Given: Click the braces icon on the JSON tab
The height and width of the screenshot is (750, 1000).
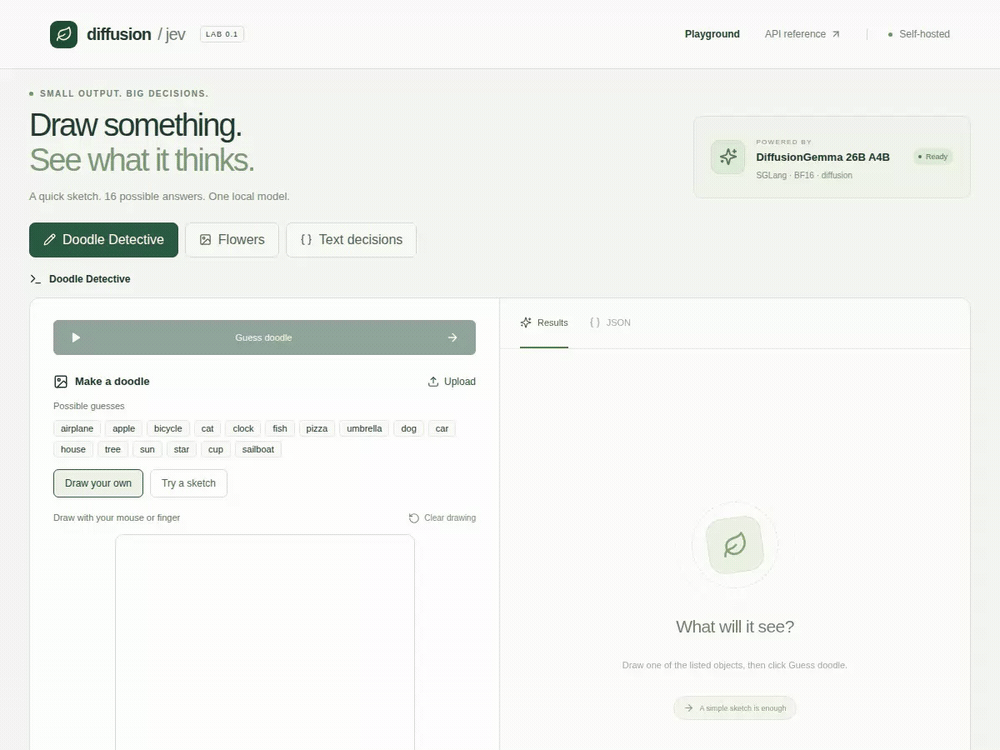Looking at the screenshot, I should 595,323.
